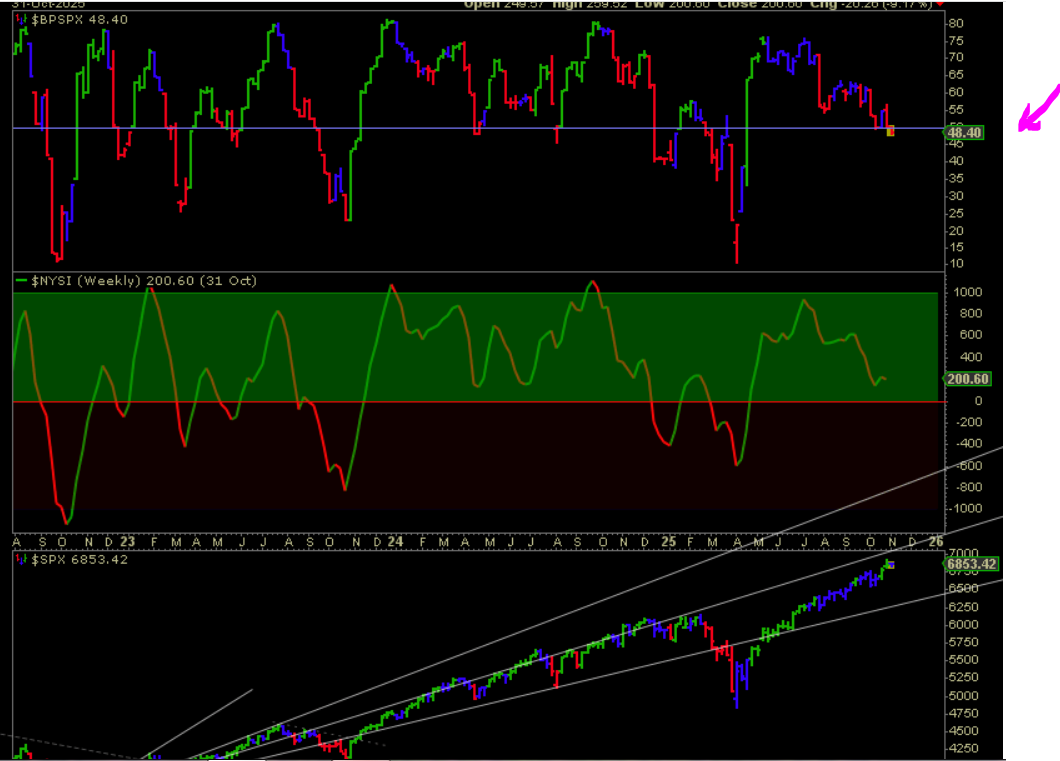Screen dimensions: 1060x761
Task: Click the 6250 price level on SPX axis
Action: click(x=963, y=607)
